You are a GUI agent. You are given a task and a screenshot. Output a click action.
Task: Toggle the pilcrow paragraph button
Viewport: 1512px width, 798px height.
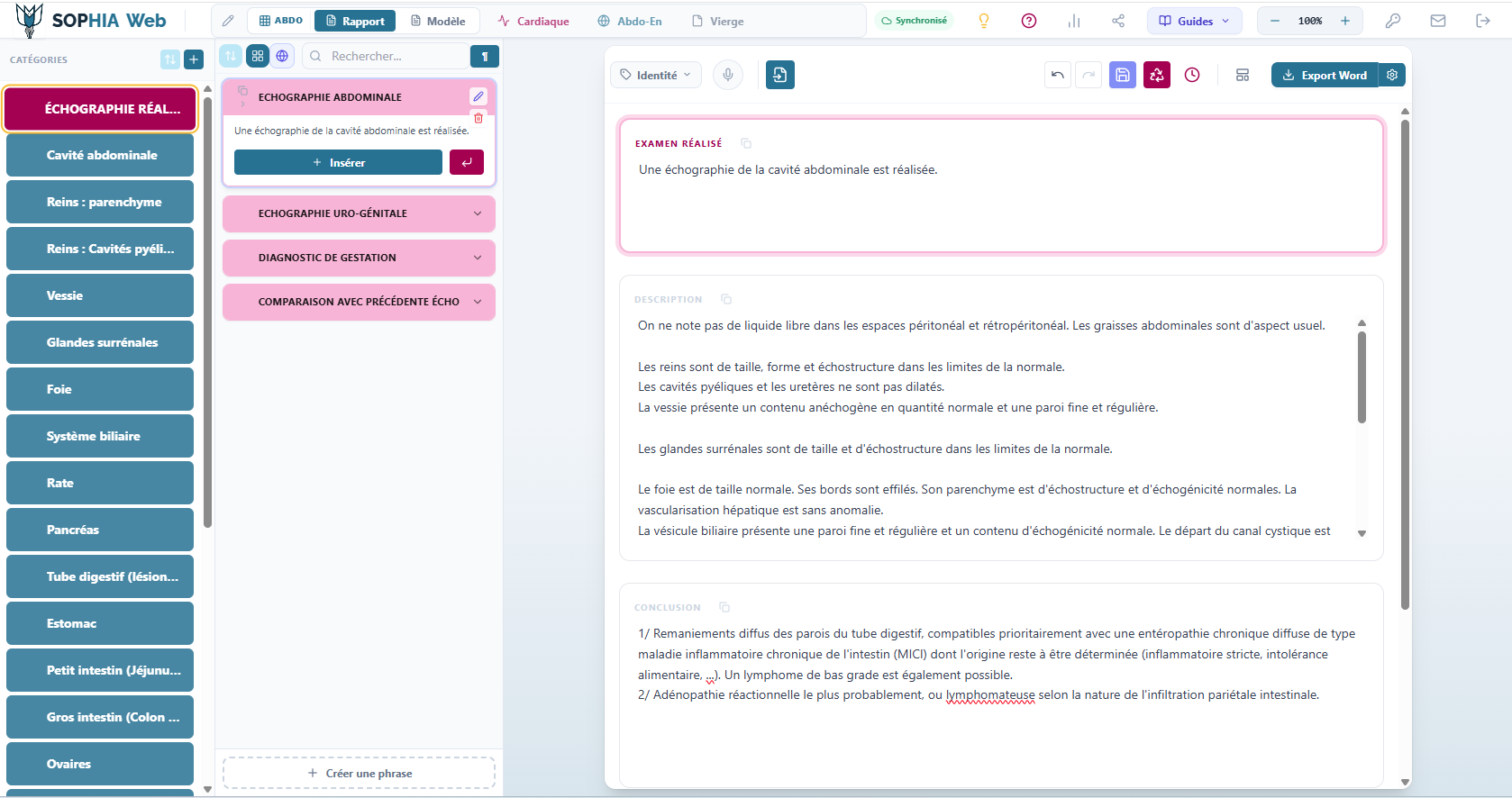[485, 56]
